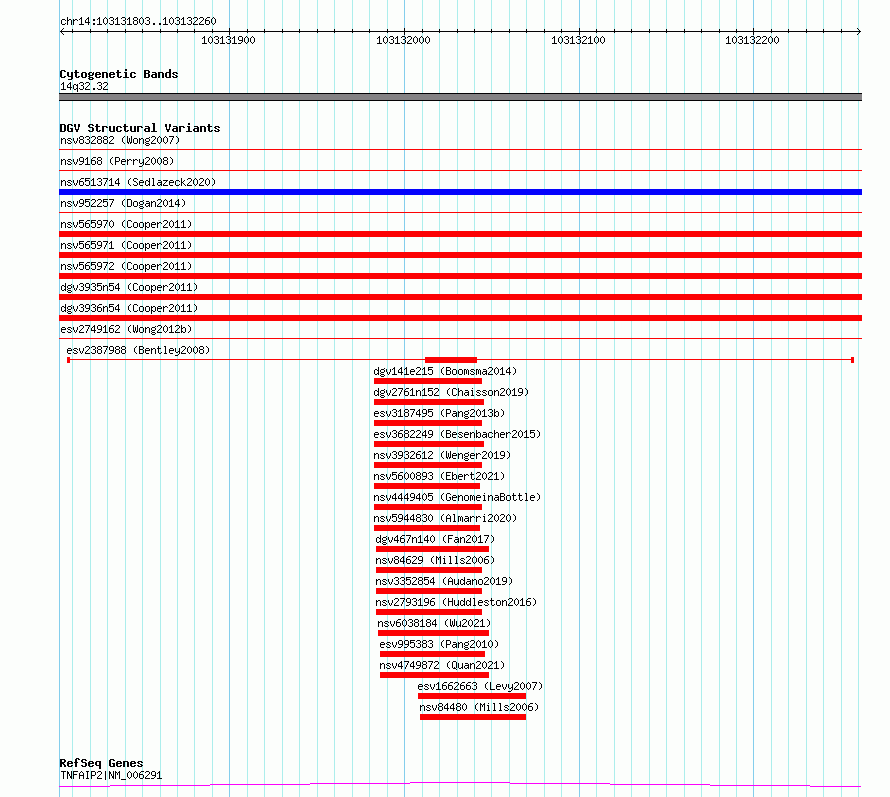Screen dimensions: 890x797
Task: Open variant esv2749162 (Wong2012b)
Action: point(126,329)
